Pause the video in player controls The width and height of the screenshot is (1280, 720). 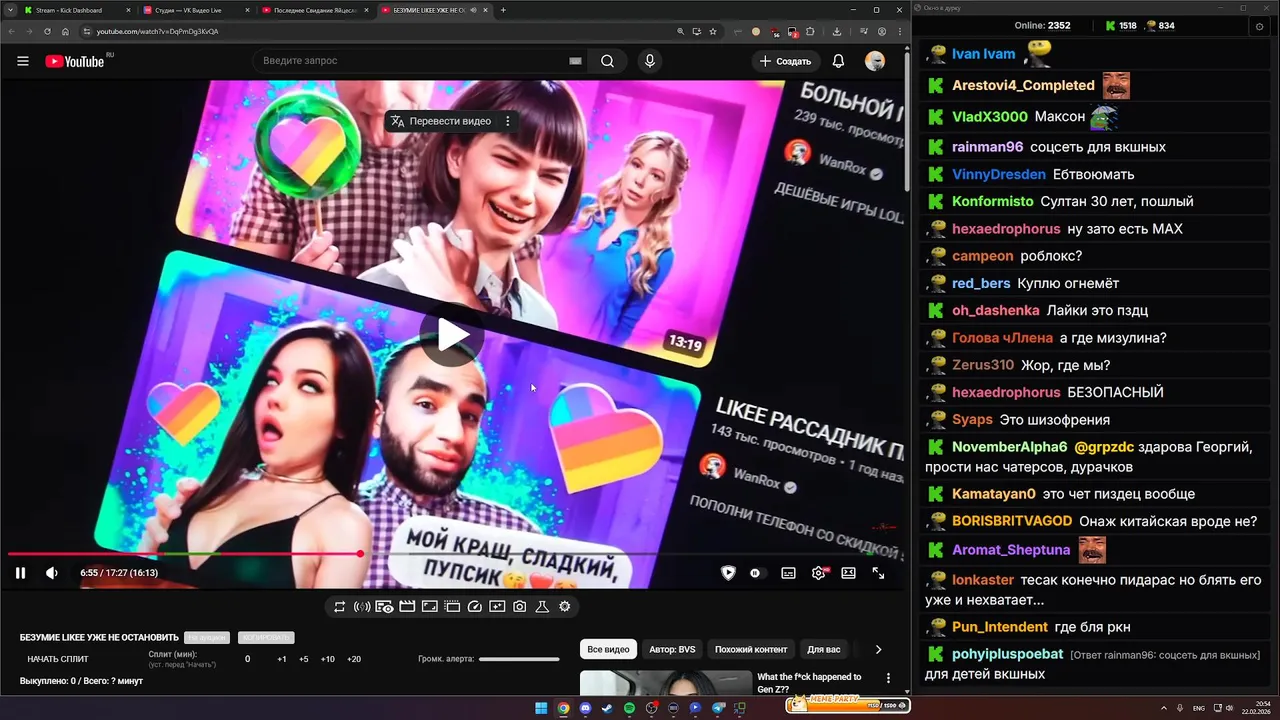point(20,573)
